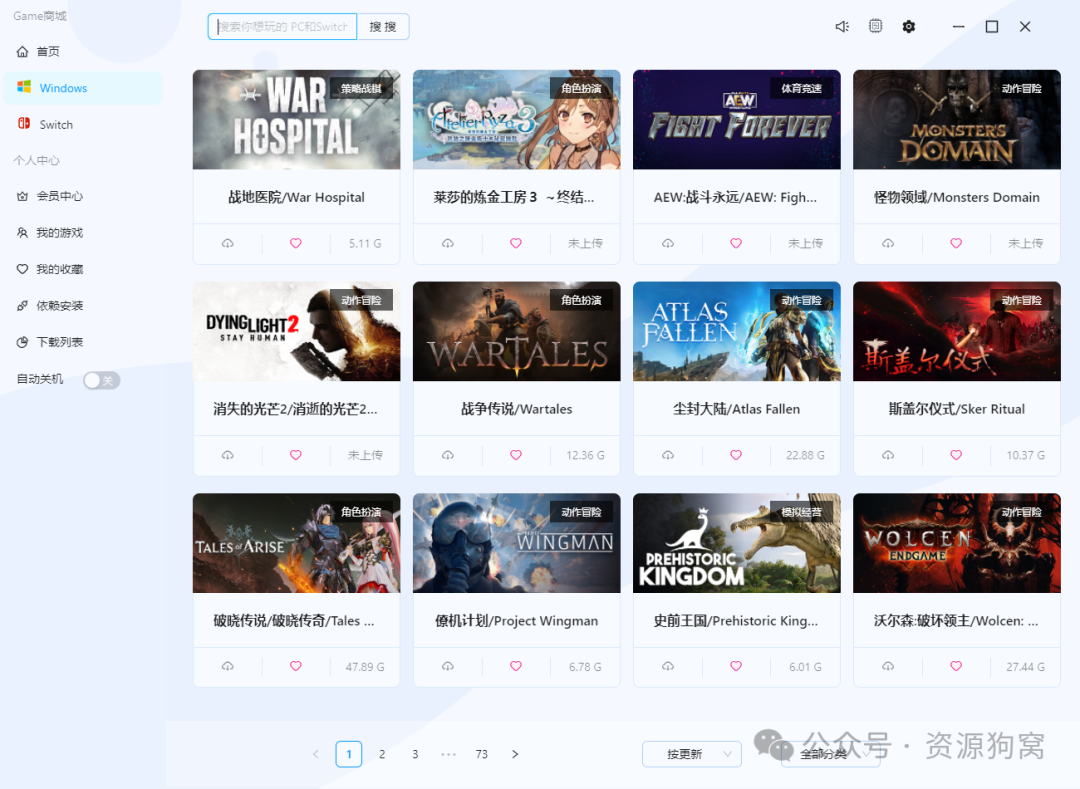Viewport: 1080px width, 789px height.
Task: Click the 27.44 G size on Wolcen
Action: point(1025,666)
